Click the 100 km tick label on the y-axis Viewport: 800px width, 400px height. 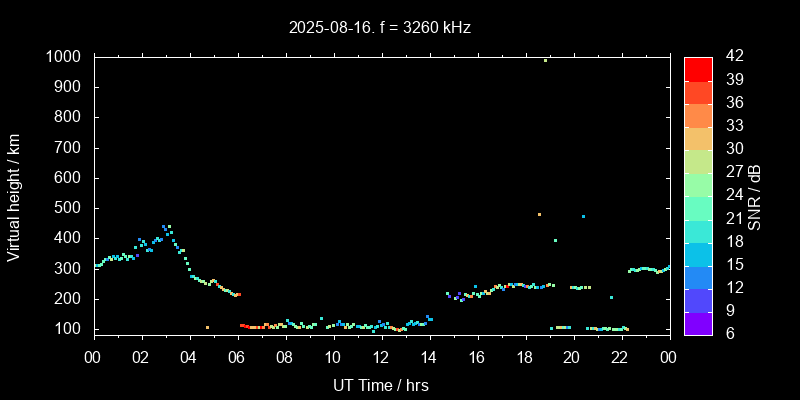(x=69, y=329)
